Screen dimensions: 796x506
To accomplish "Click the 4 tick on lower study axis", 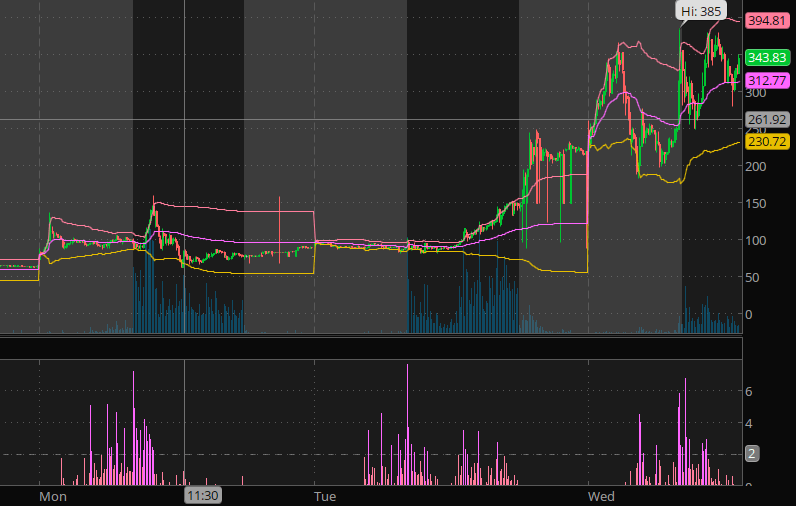I will [x=751, y=423].
